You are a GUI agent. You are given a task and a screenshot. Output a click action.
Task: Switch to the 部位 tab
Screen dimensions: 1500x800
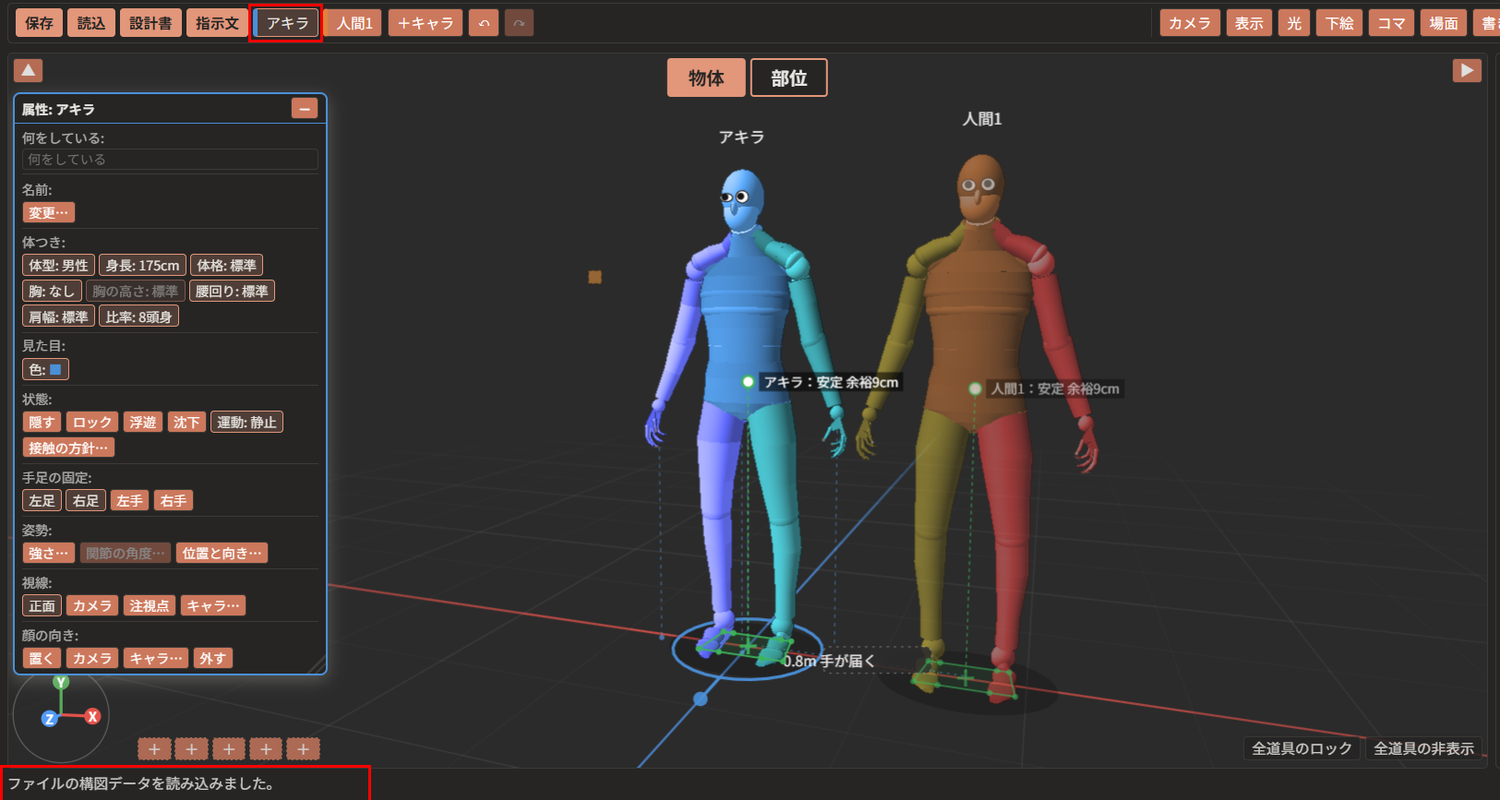789,78
